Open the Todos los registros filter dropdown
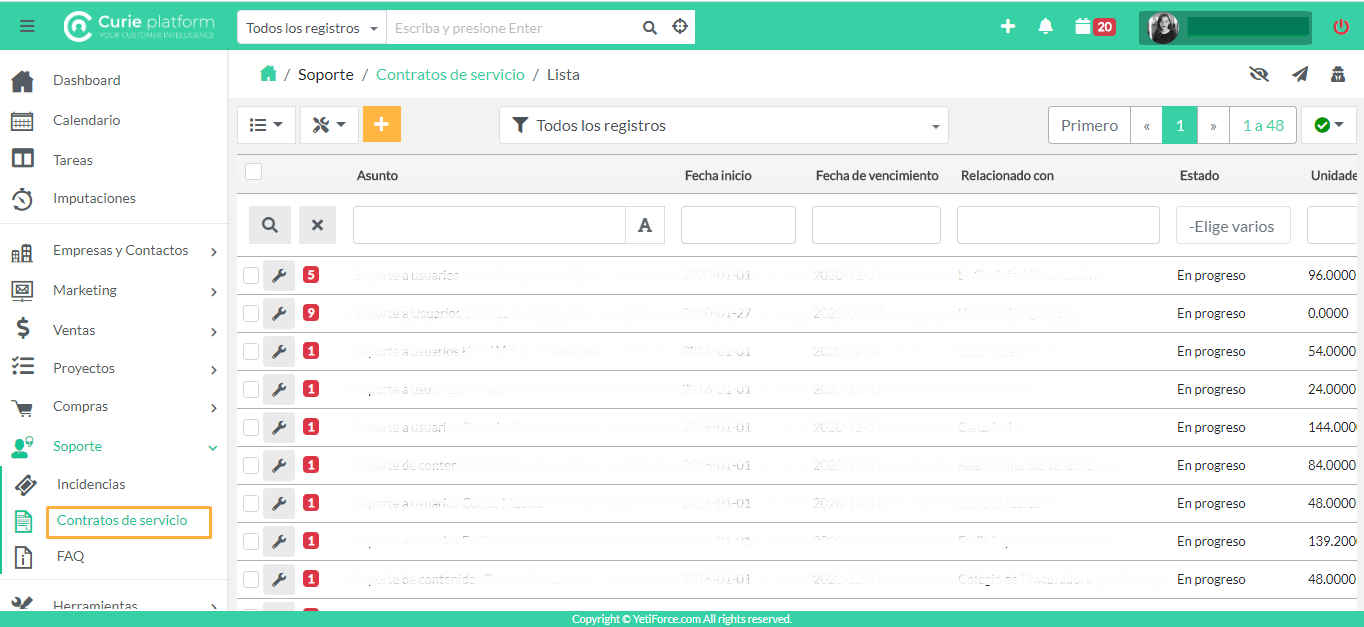The height and width of the screenshot is (627, 1364). point(723,126)
